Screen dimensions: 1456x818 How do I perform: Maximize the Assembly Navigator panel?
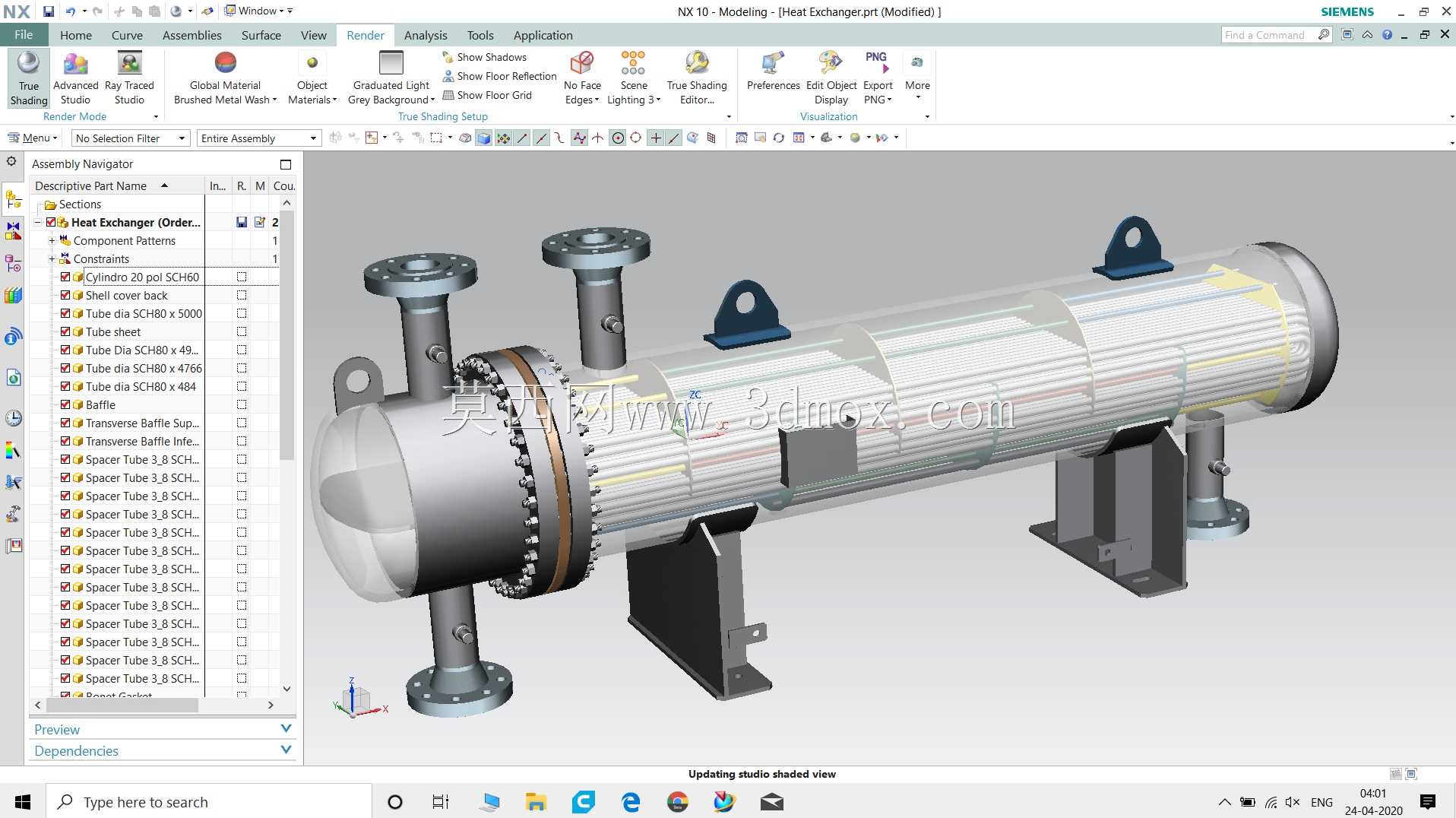[x=286, y=164]
